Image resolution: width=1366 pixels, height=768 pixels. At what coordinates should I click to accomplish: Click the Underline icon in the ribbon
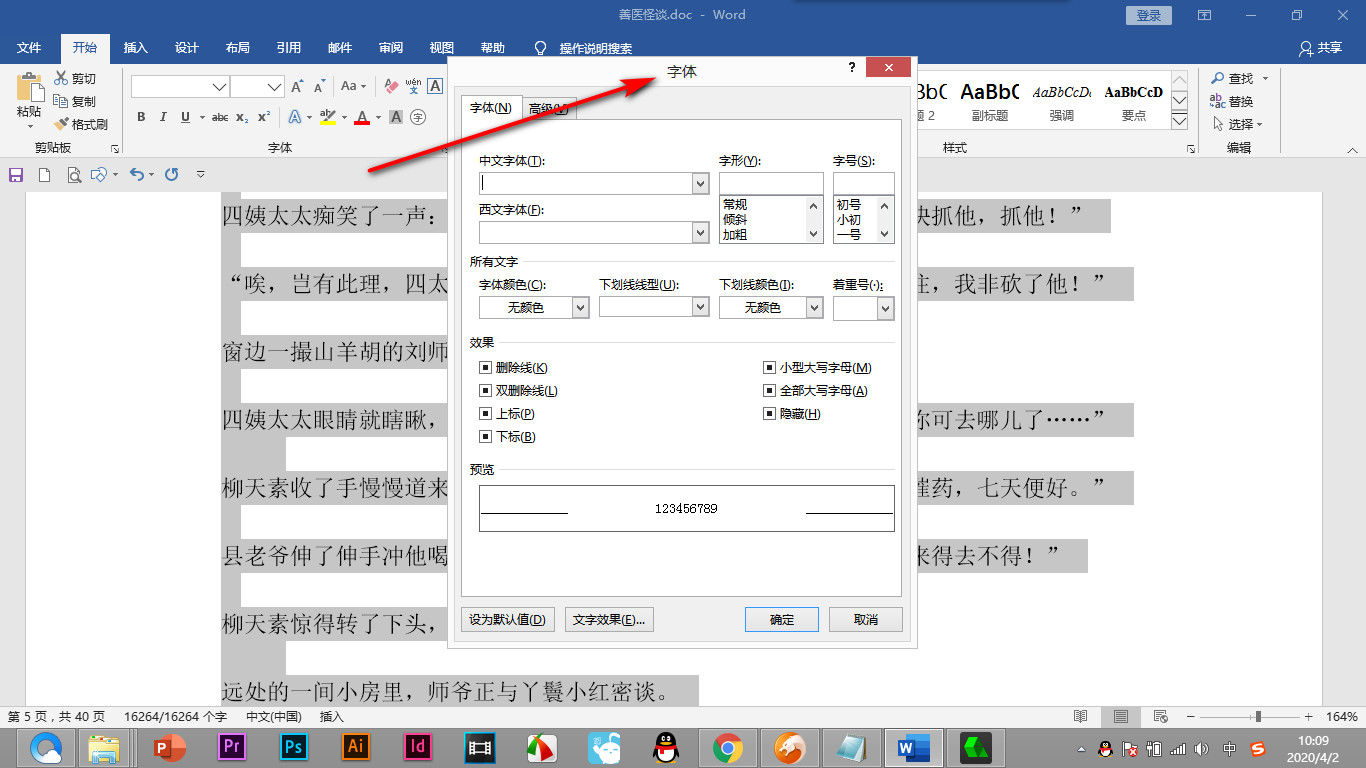click(x=186, y=117)
